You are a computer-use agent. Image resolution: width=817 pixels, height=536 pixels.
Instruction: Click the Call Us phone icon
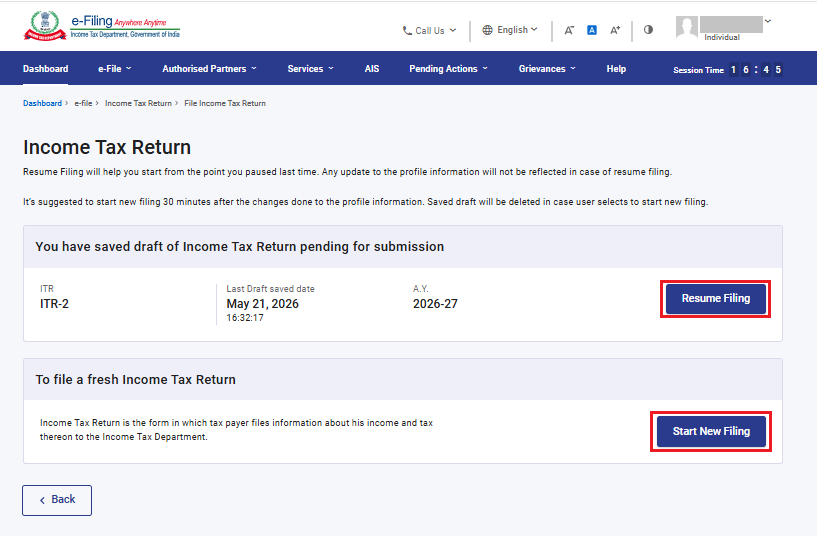pyautogui.click(x=407, y=31)
